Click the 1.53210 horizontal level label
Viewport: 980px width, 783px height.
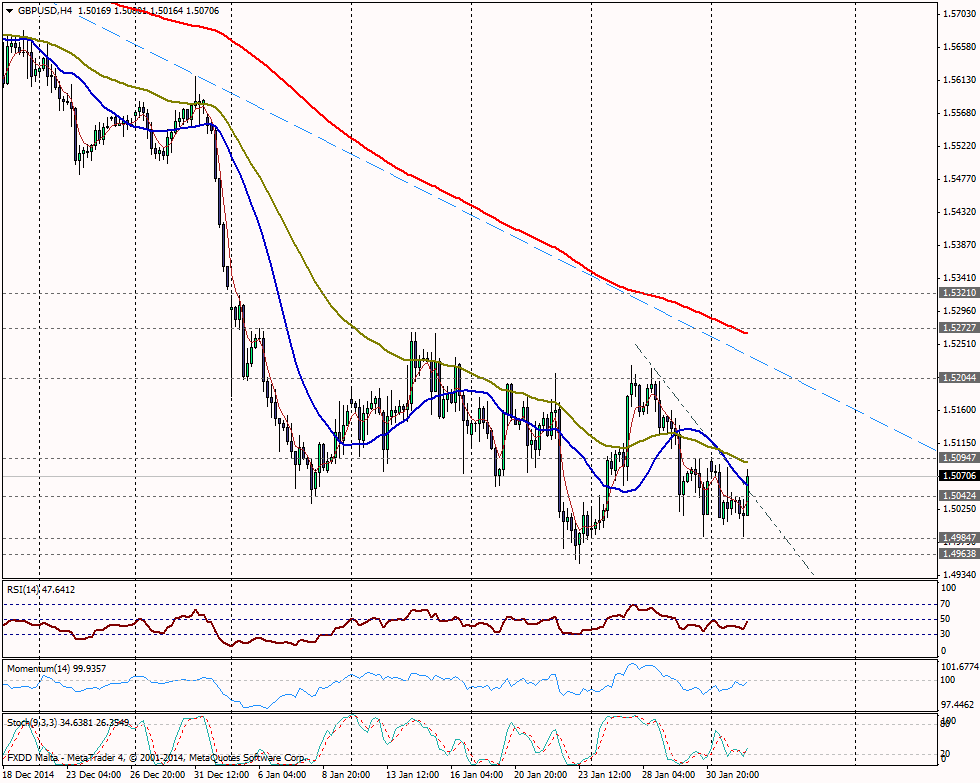tap(958, 293)
